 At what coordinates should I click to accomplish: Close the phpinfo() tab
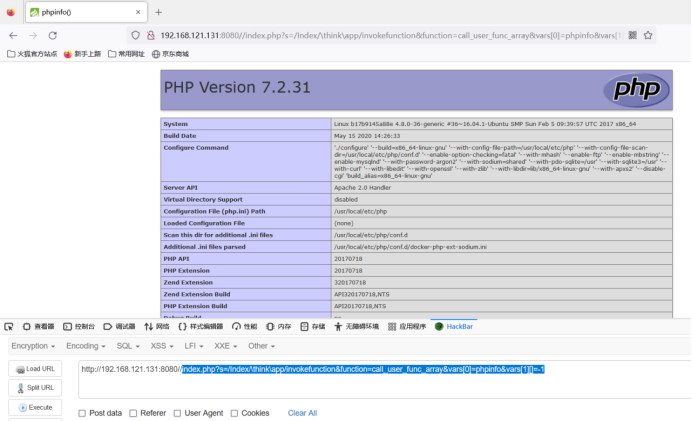point(138,12)
